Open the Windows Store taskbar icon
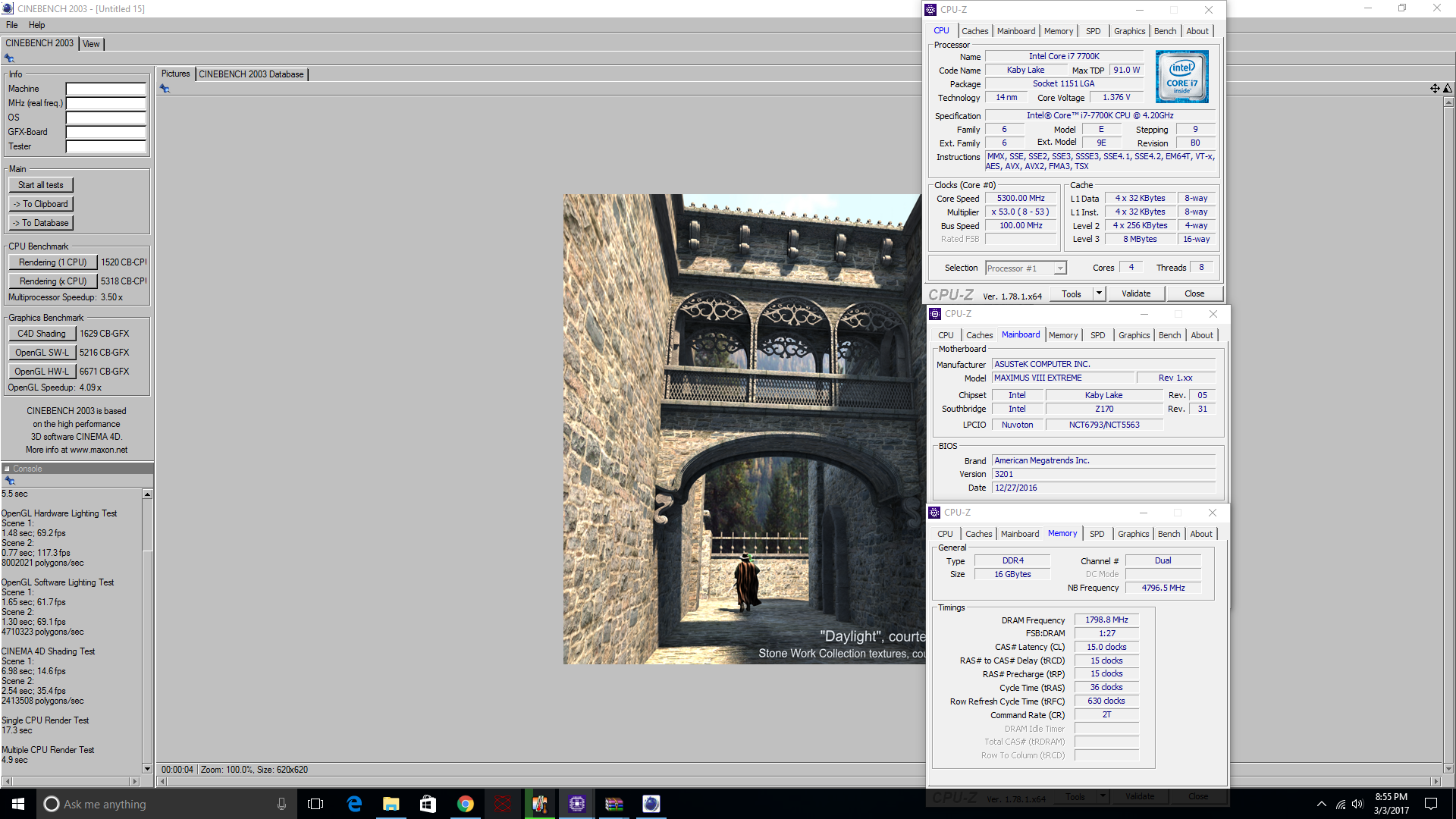 tap(428, 804)
